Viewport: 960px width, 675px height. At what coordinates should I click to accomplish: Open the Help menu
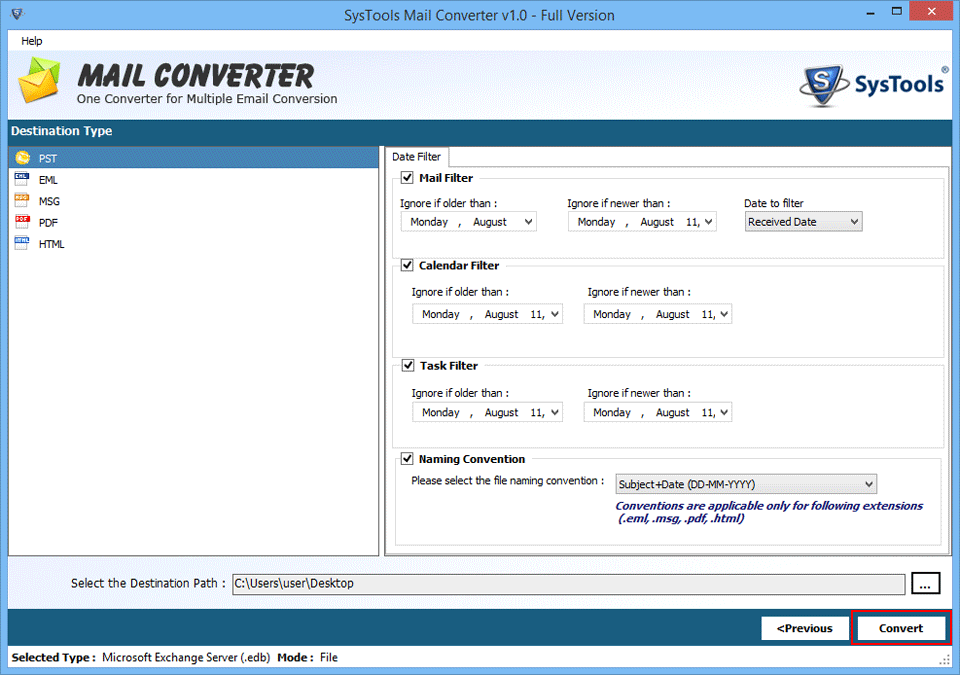pos(32,41)
